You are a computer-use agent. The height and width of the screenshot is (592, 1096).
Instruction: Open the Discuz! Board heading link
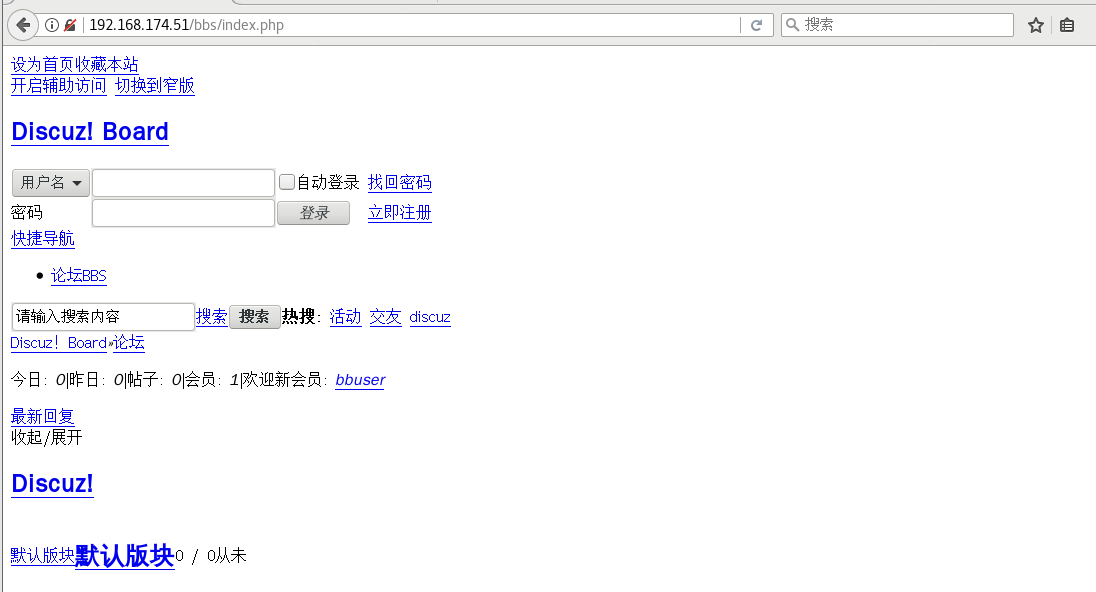90,131
